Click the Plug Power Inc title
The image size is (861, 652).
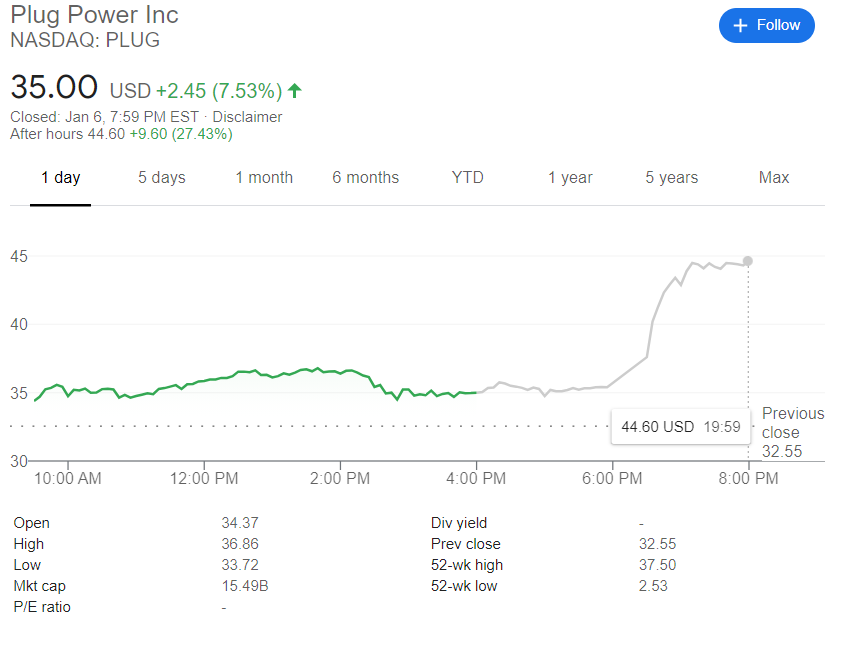(x=94, y=15)
